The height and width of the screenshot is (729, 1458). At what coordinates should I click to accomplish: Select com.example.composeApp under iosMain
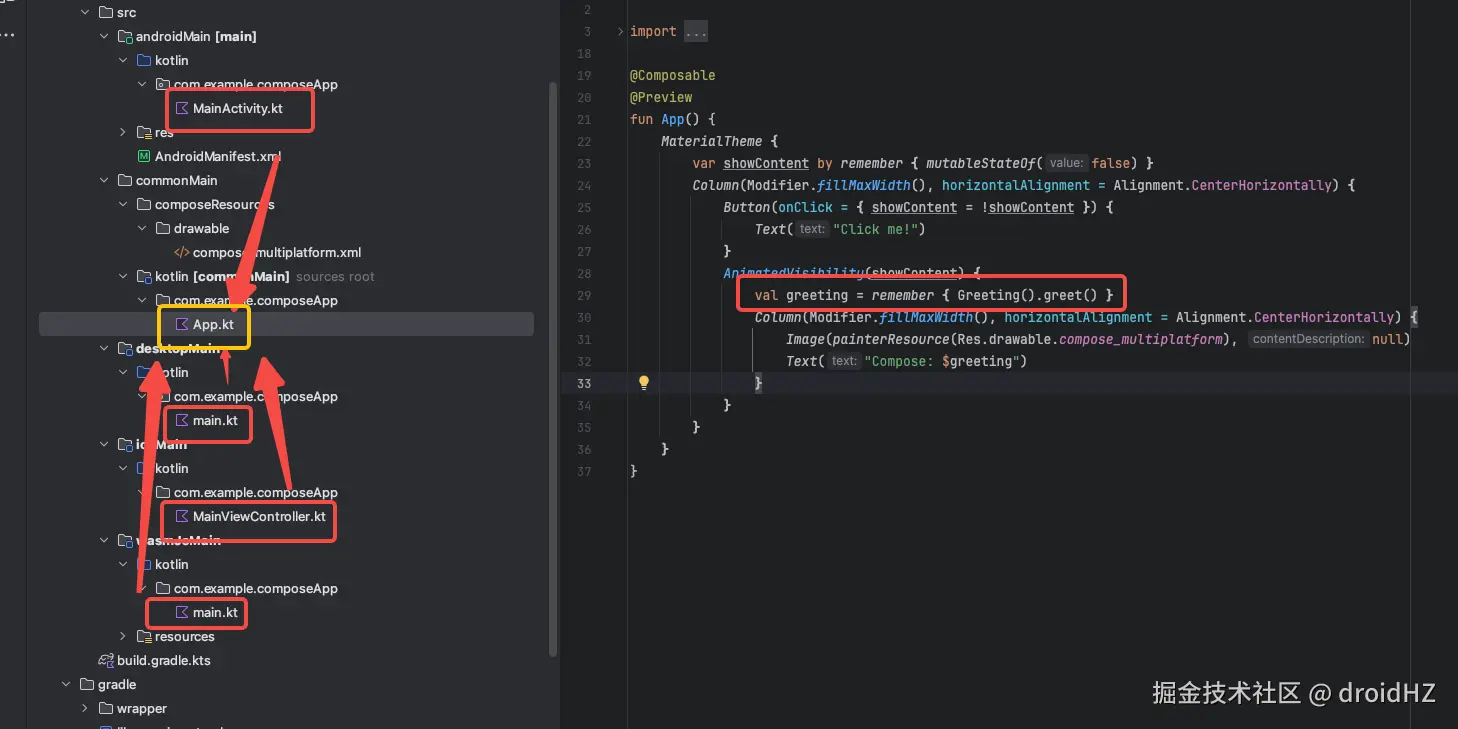pyautogui.click(x=255, y=492)
